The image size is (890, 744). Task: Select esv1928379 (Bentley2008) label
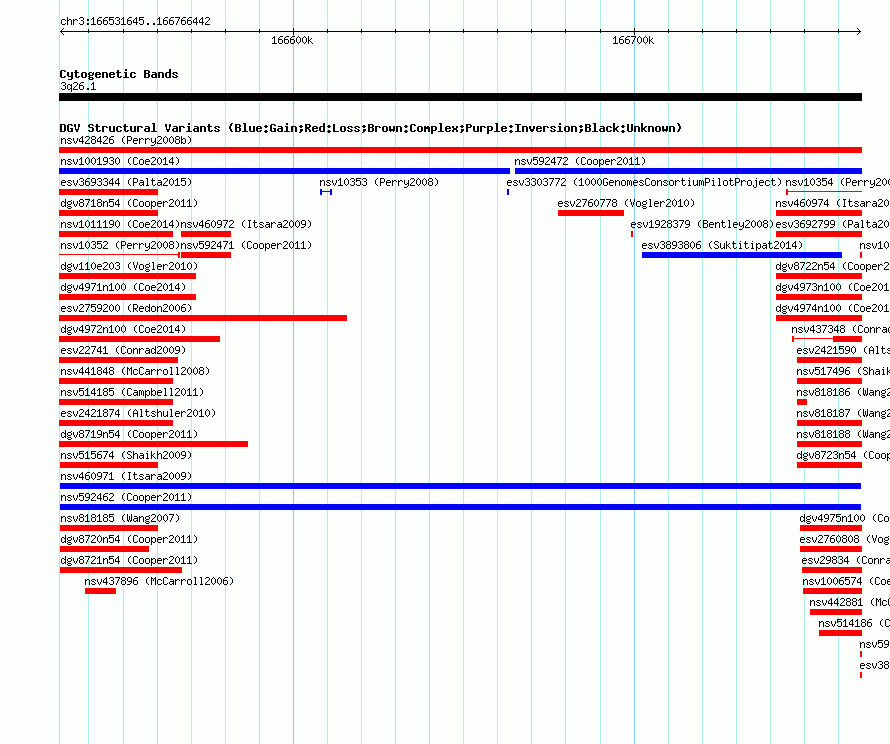tap(702, 224)
